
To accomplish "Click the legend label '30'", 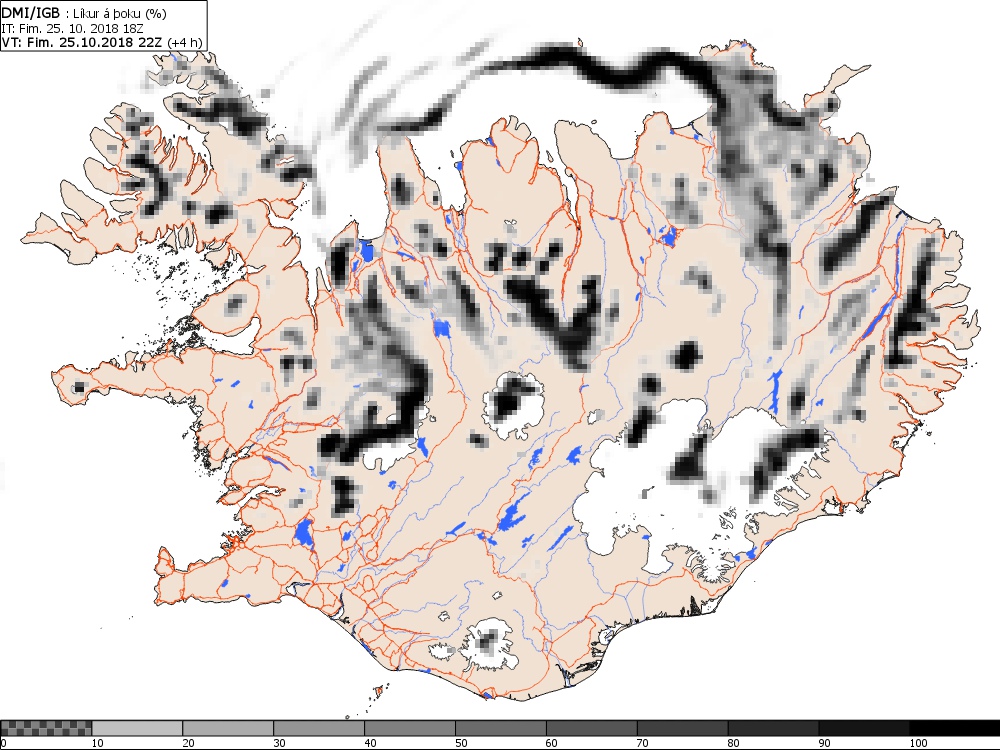I will coord(279,743).
